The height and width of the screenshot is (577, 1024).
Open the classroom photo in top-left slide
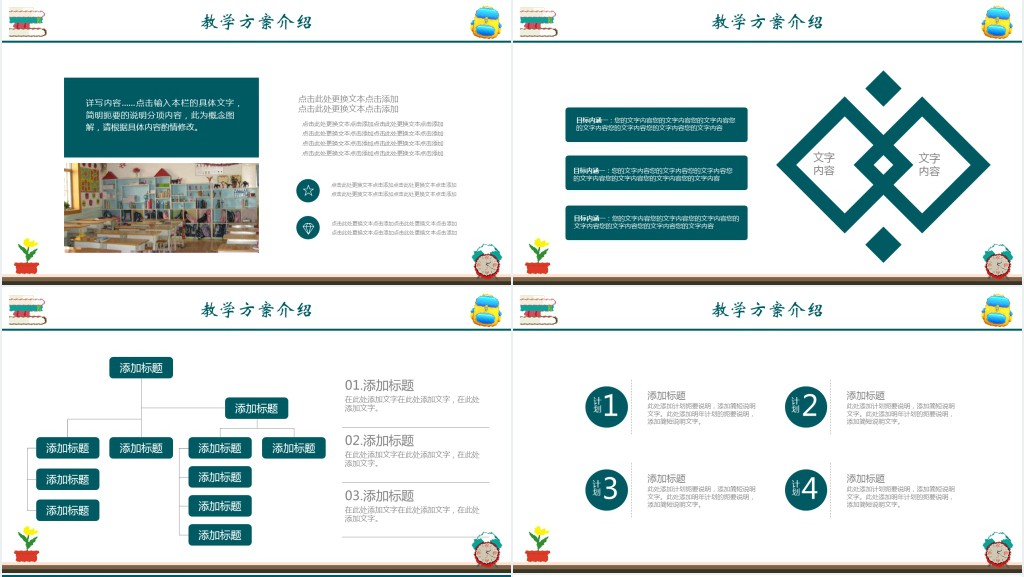[161, 207]
